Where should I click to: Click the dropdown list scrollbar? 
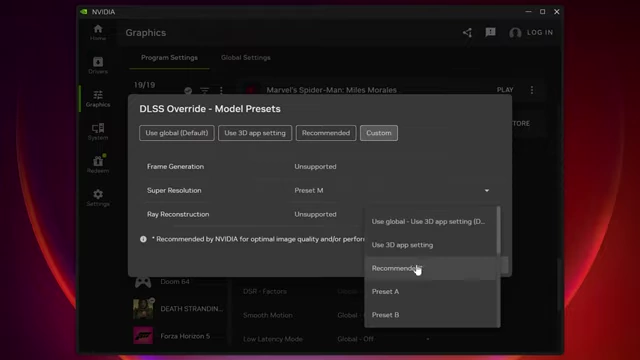coord(498,231)
